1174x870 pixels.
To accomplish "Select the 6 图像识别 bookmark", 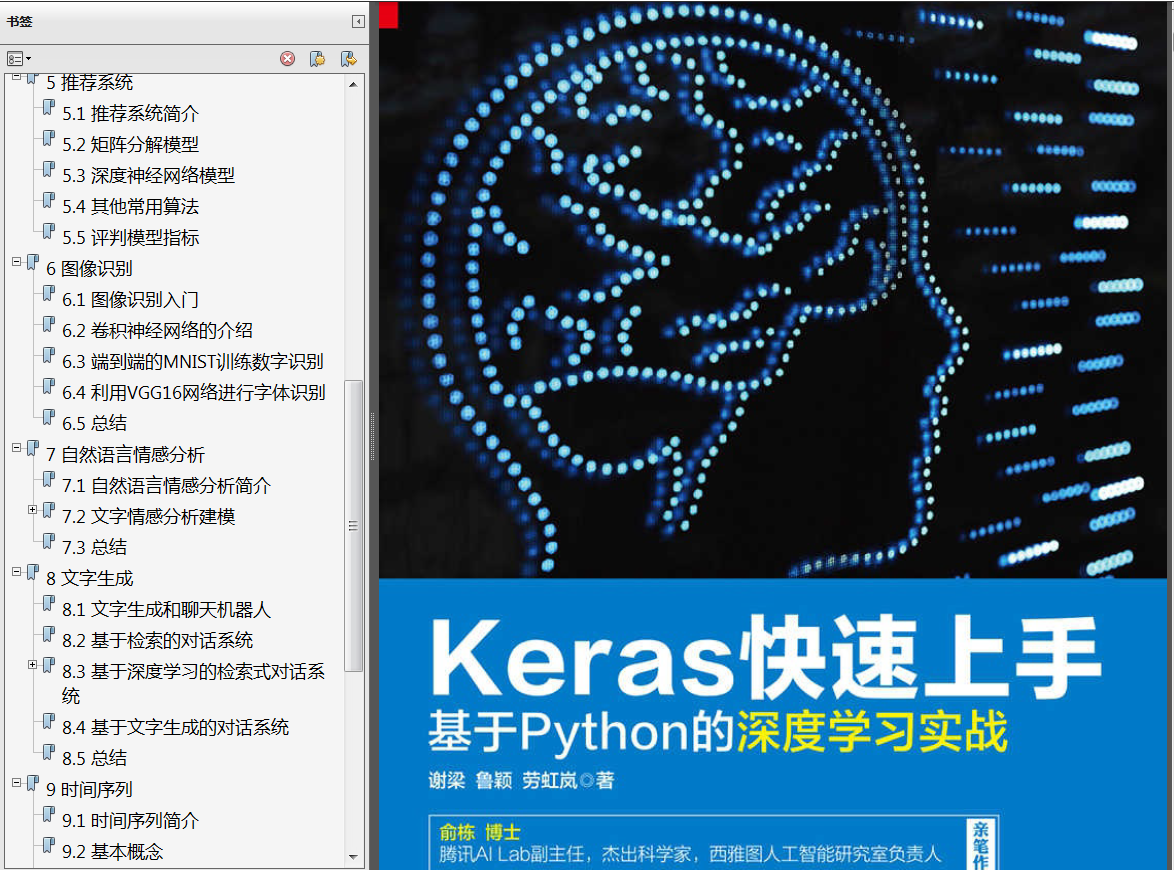I will click(89, 269).
